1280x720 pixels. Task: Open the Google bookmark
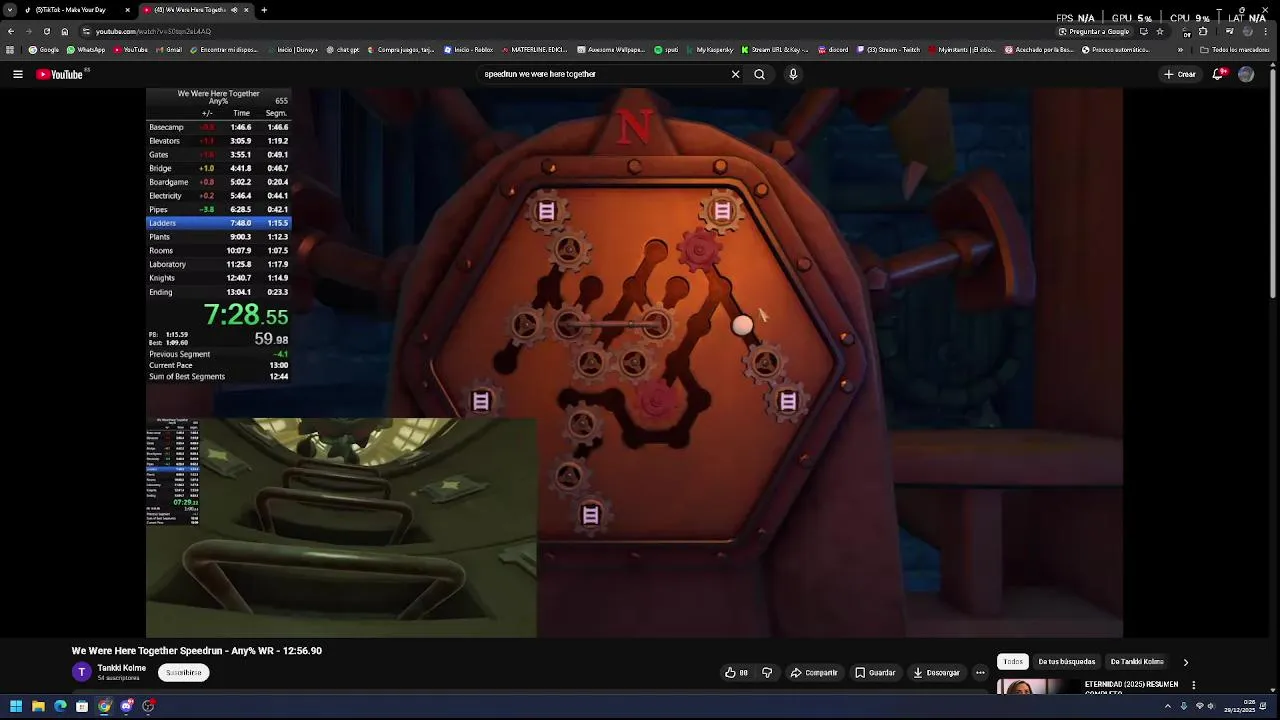tap(44, 49)
